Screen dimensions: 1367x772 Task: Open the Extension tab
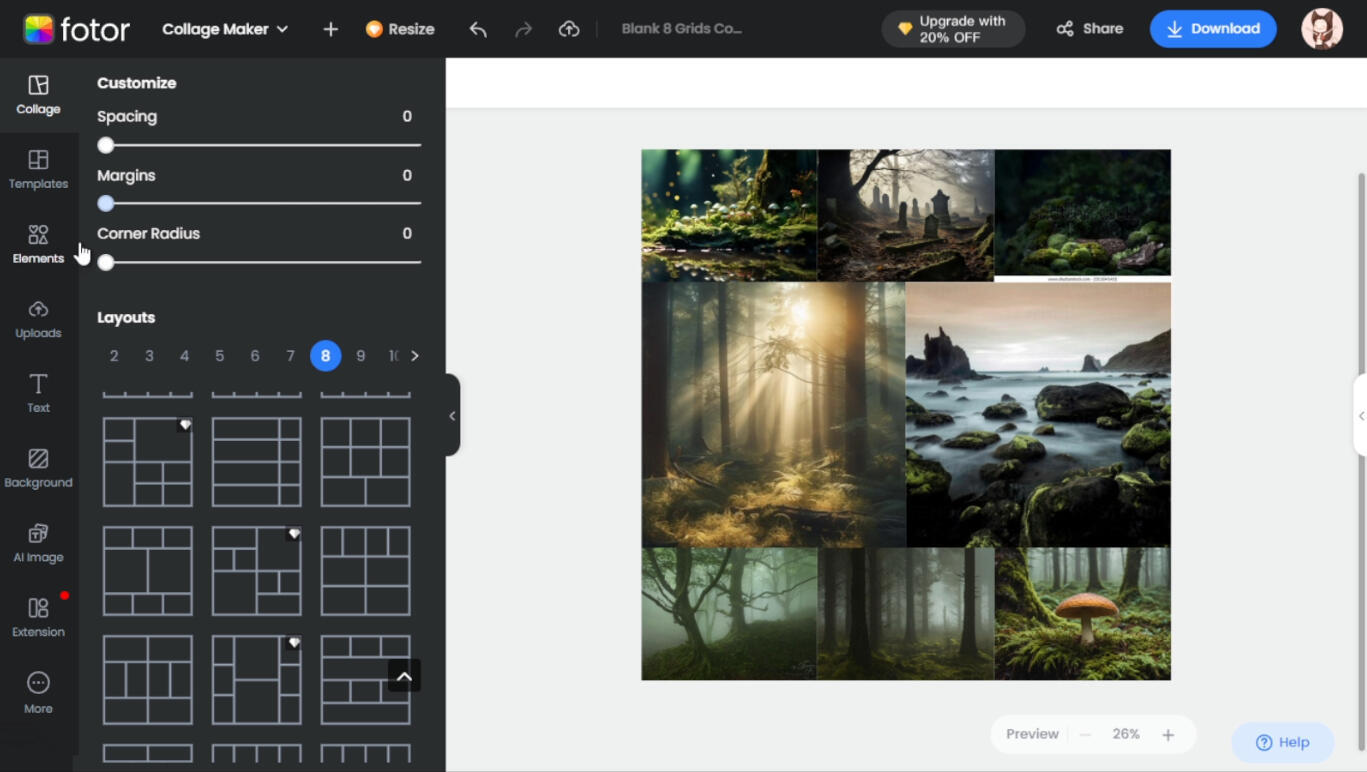click(x=38, y=617)
